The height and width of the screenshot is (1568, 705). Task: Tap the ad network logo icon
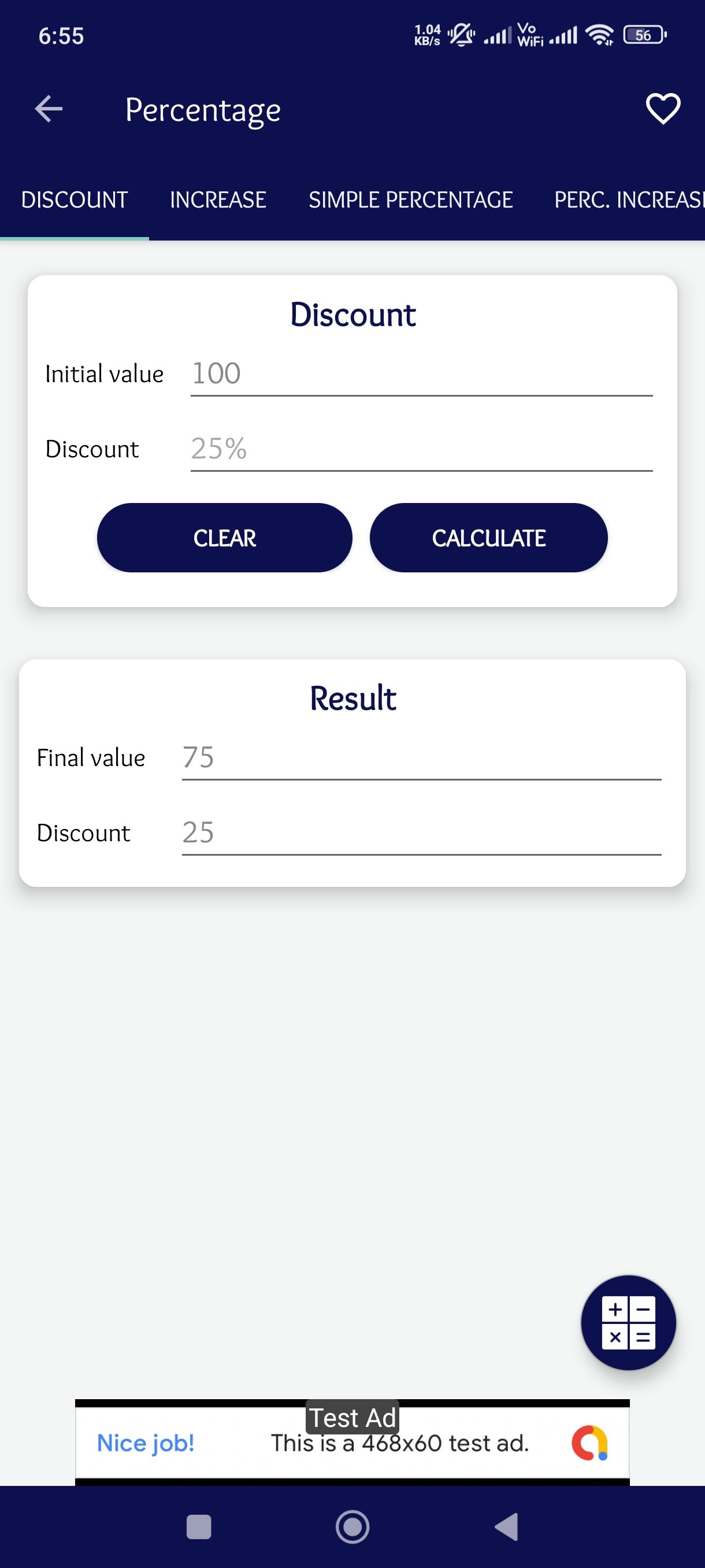589,1443
